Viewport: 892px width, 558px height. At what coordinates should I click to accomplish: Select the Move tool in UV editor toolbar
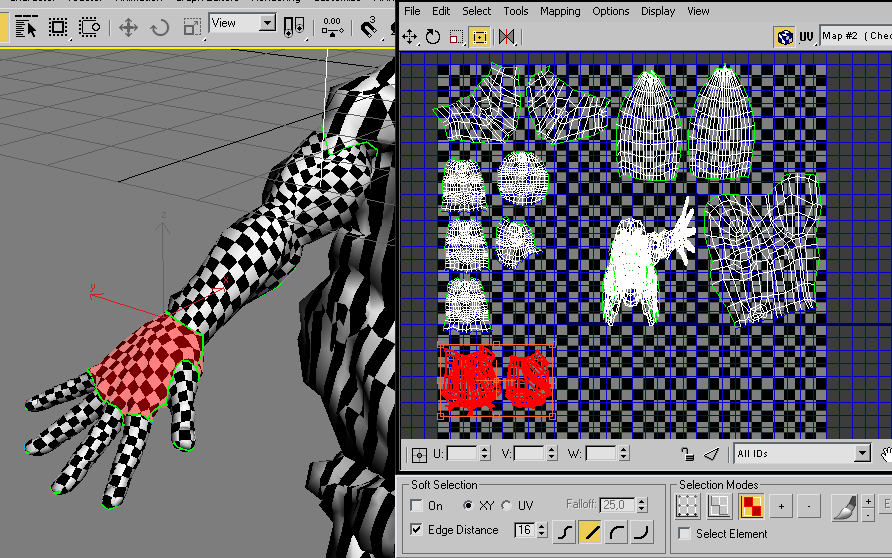point(410,37)
